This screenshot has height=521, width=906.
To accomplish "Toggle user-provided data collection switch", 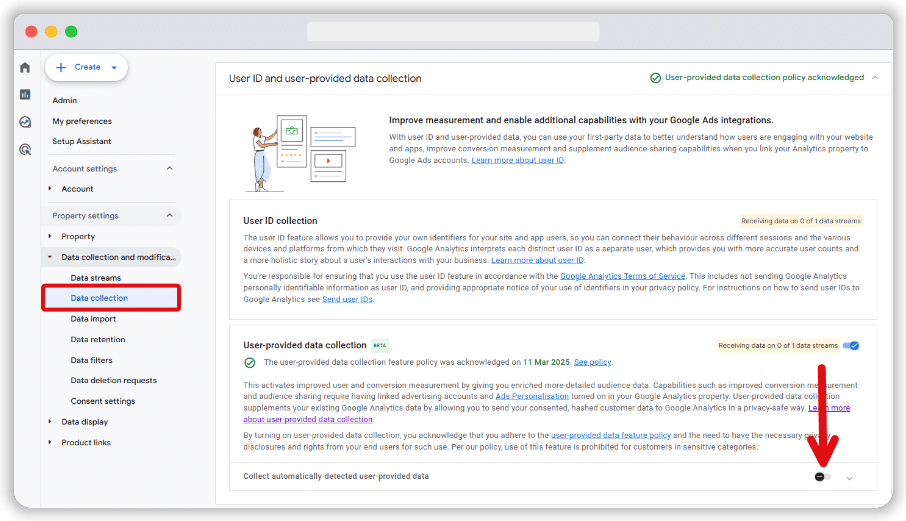I will click(x=851, y=345).
